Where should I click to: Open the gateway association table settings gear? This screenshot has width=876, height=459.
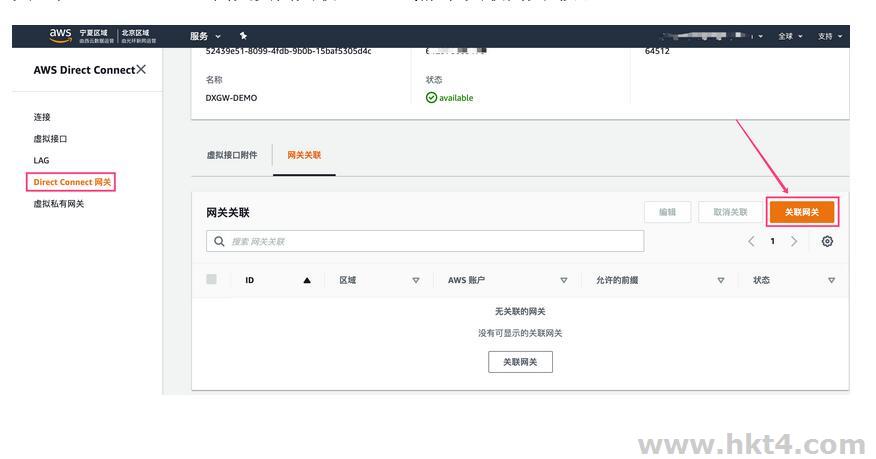[827, 241]
